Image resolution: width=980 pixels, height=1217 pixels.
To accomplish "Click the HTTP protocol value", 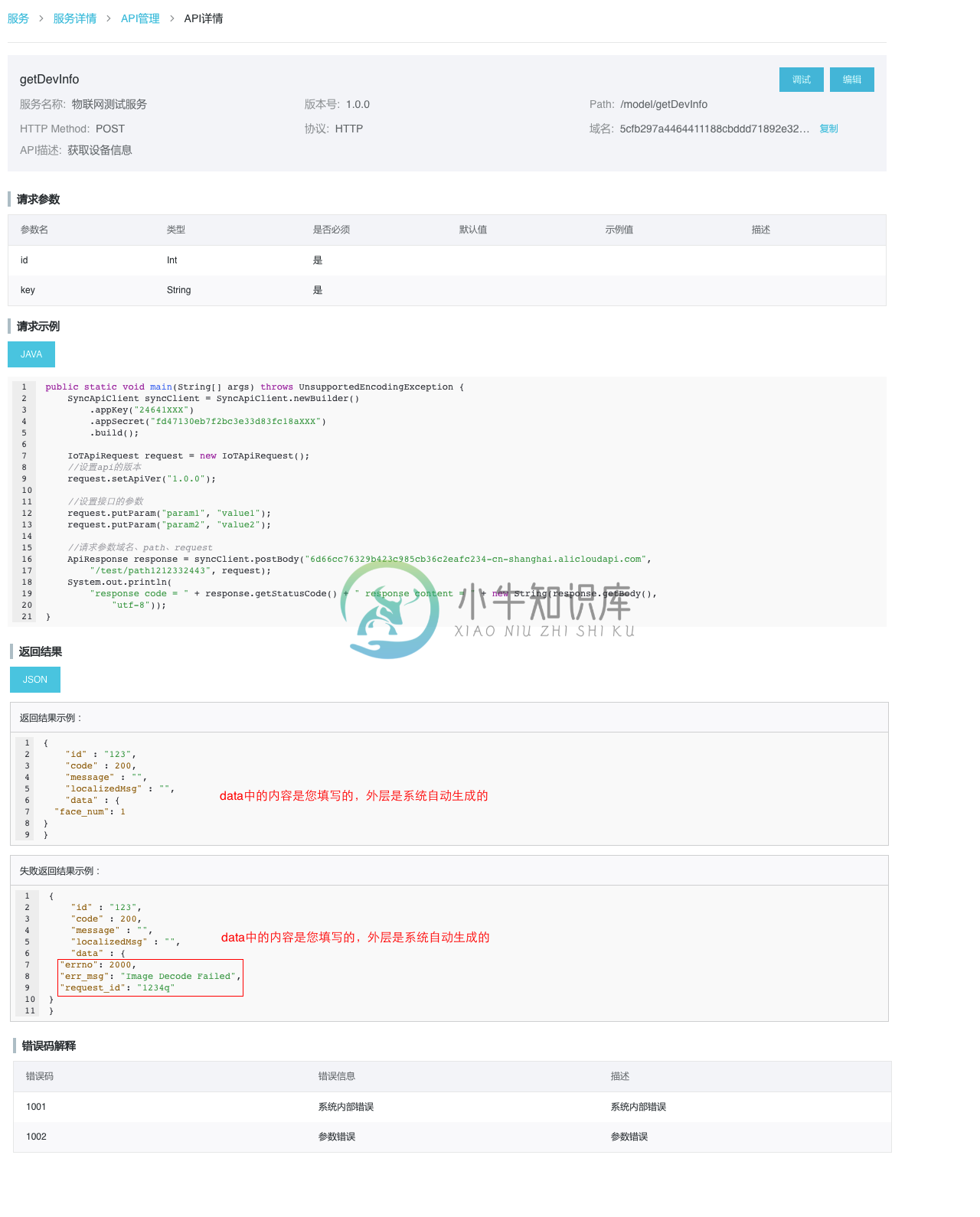I will (349, 129).
